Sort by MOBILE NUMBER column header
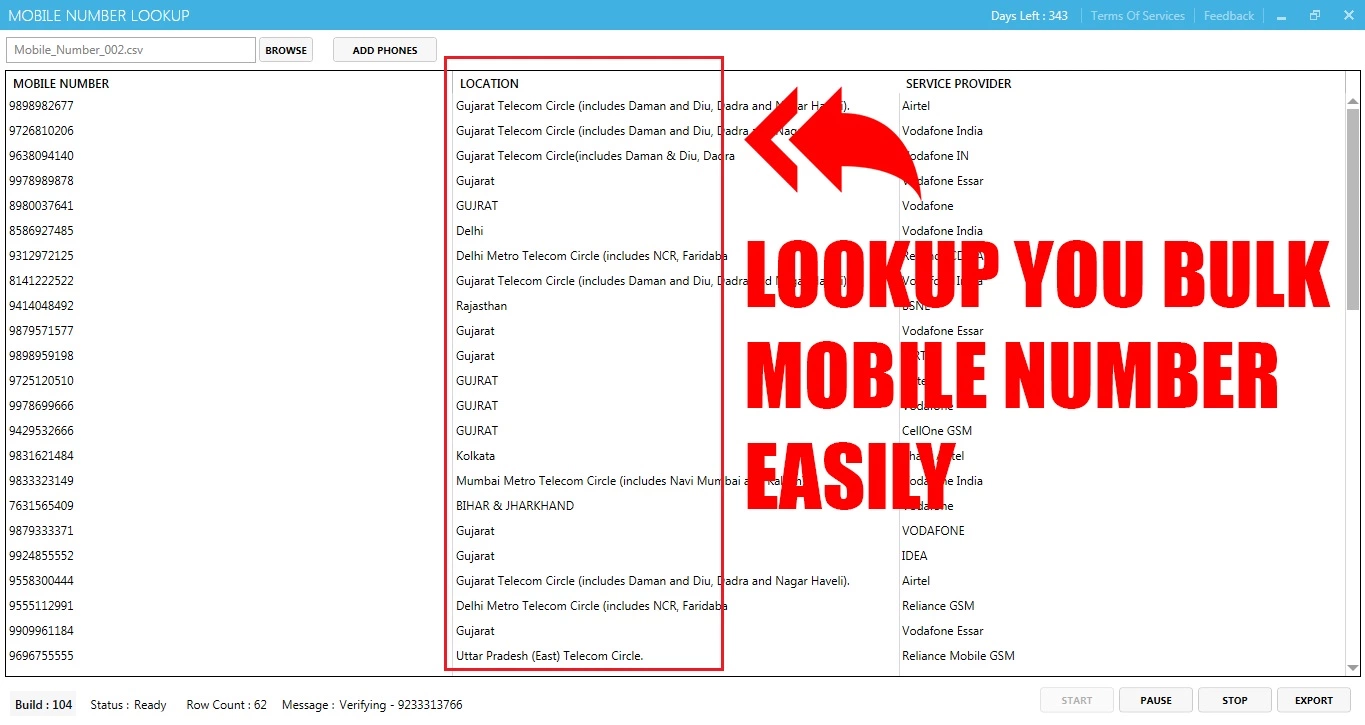 tap(61, 84)
